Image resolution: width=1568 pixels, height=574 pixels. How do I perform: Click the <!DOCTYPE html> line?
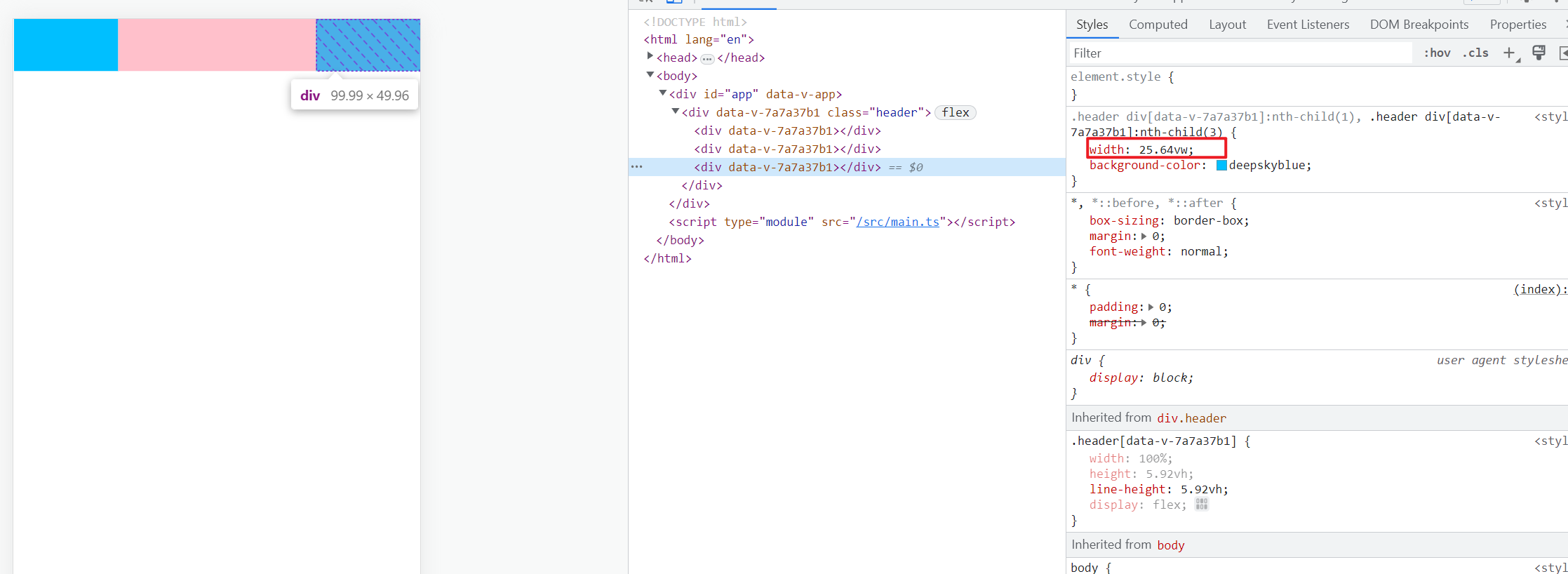point(695,22)
